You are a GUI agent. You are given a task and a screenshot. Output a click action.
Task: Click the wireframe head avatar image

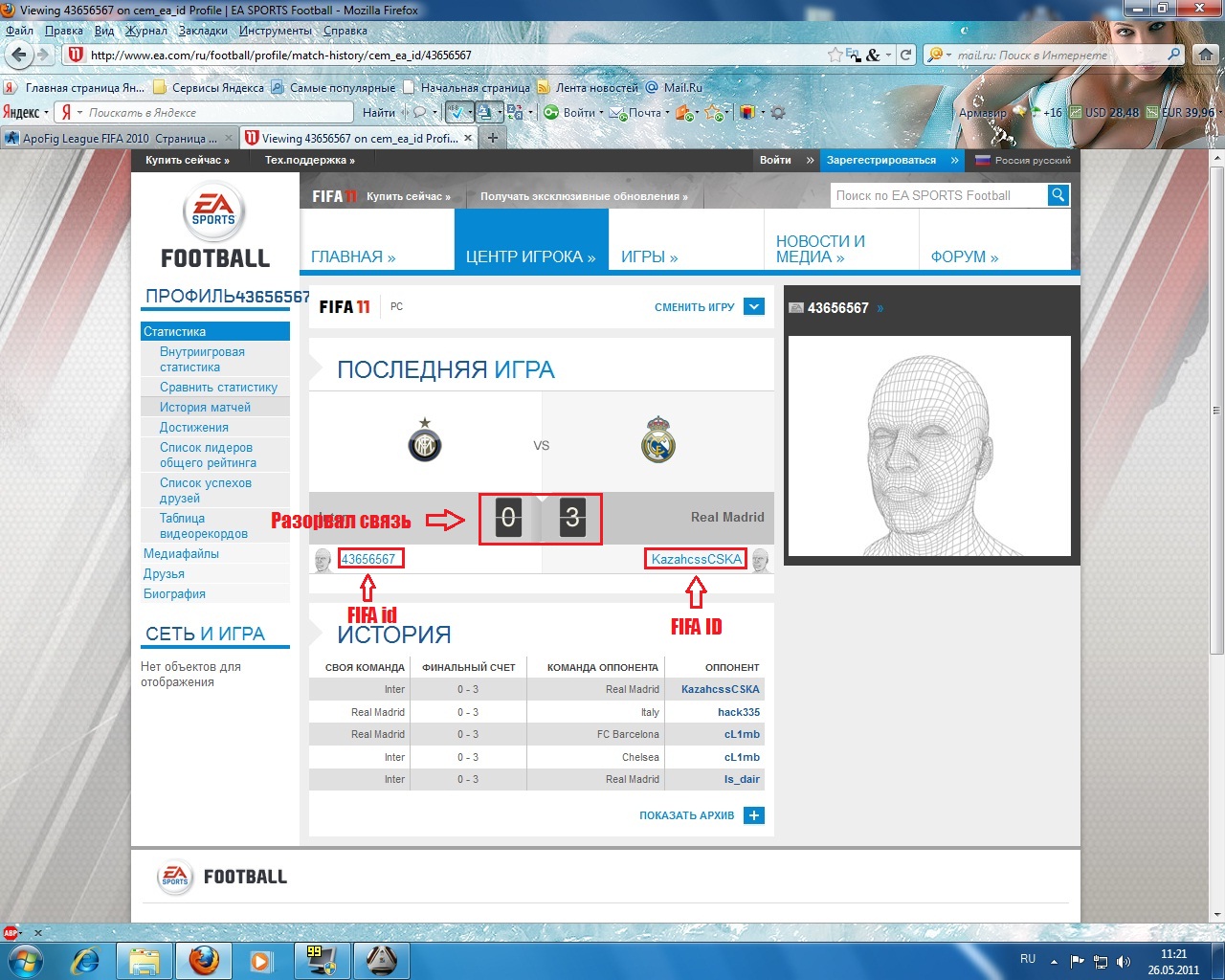click(x=931, y=445)
